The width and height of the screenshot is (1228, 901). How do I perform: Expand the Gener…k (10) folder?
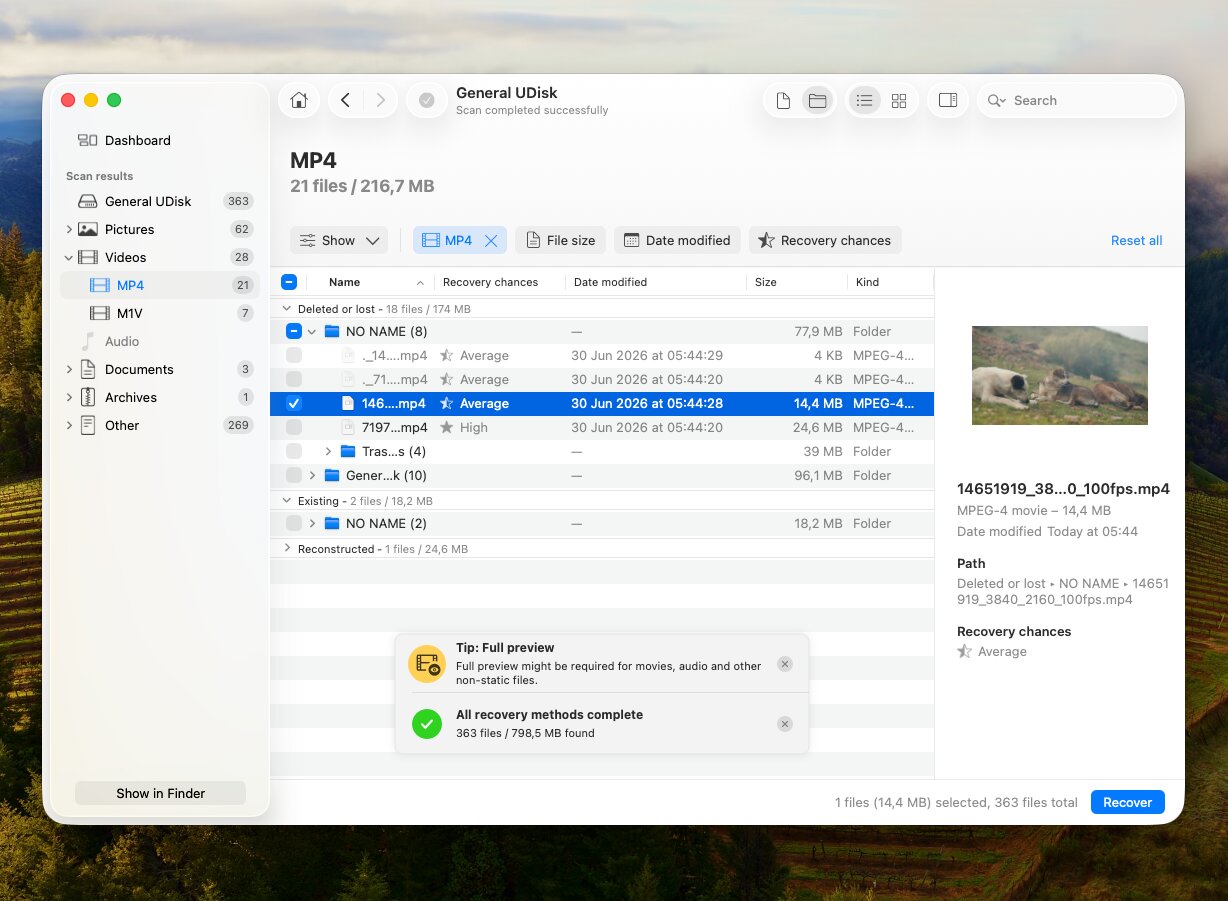click(x=312, y=475)
